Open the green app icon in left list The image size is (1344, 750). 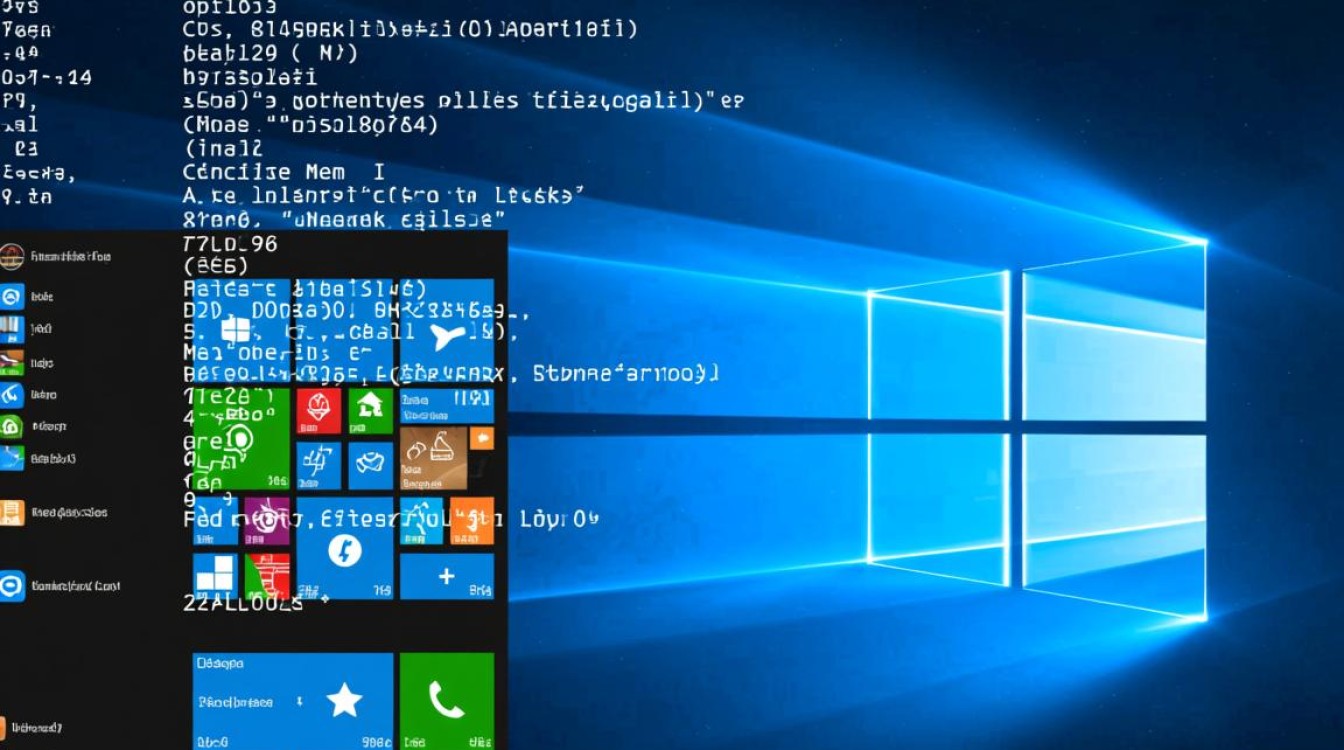[11, 427]
